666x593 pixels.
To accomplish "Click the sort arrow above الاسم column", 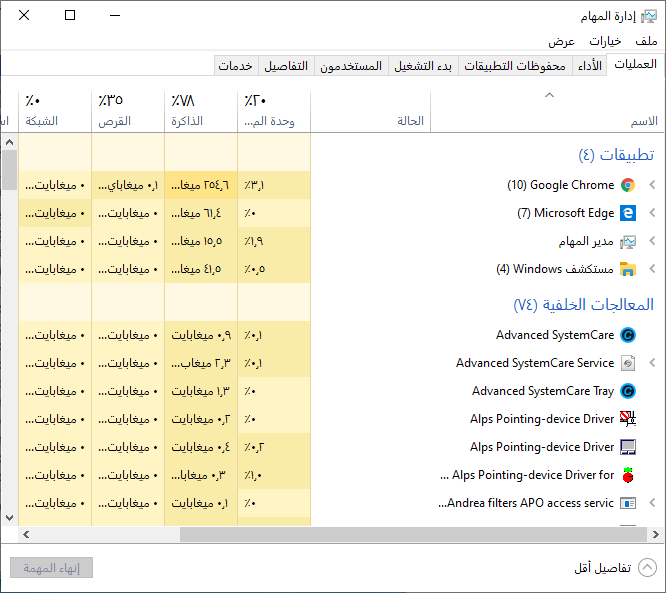I will tap(549, 95).
